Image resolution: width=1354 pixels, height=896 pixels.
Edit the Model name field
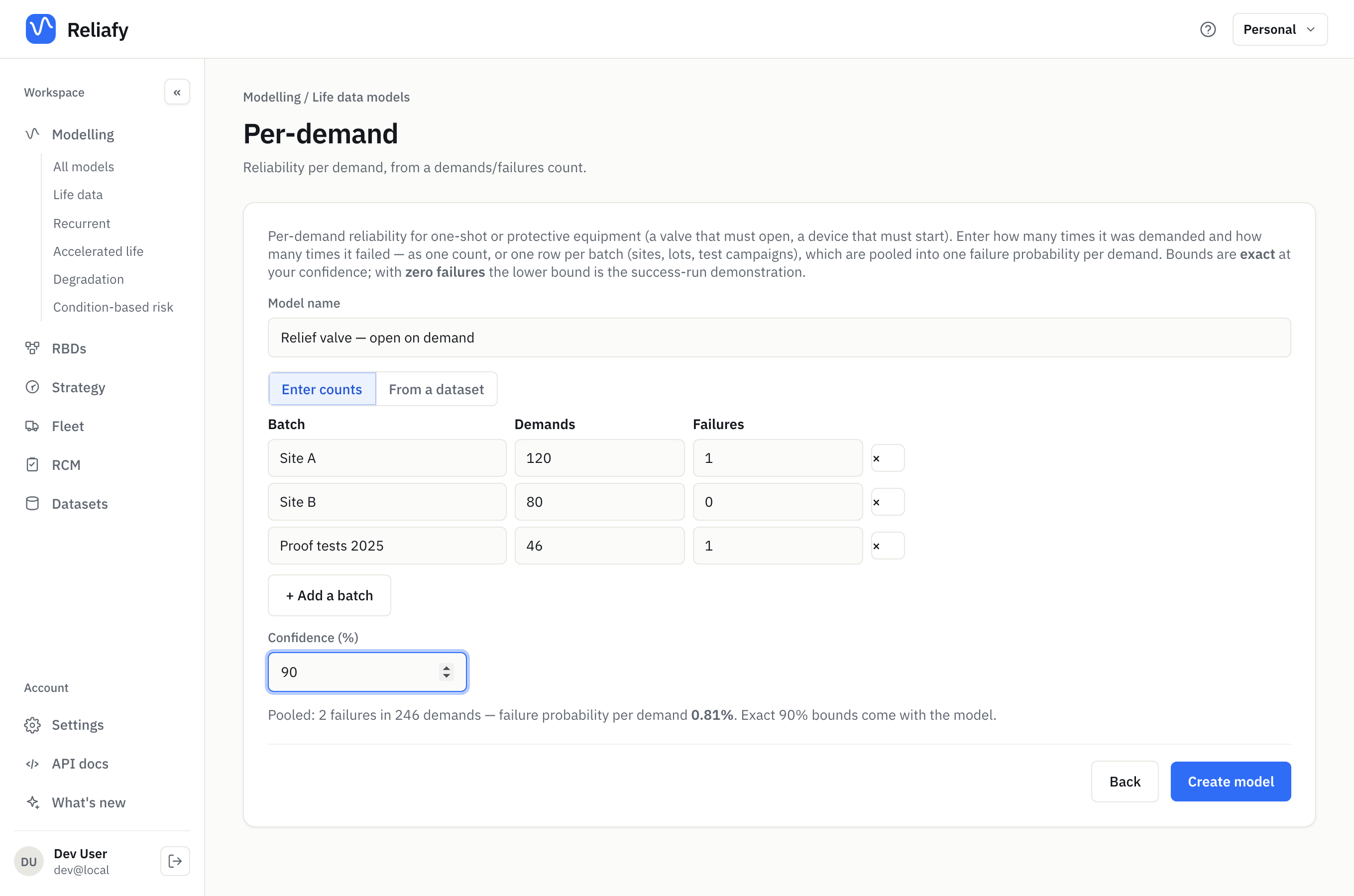779,337
